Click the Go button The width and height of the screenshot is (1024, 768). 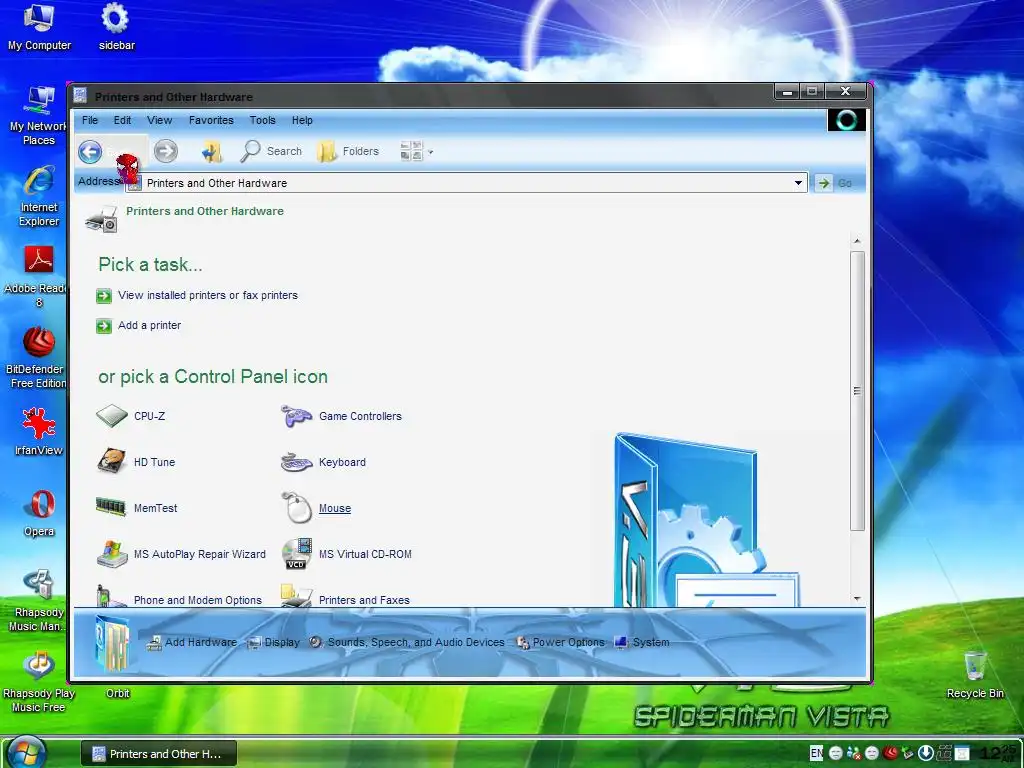(x=835, y=184)
